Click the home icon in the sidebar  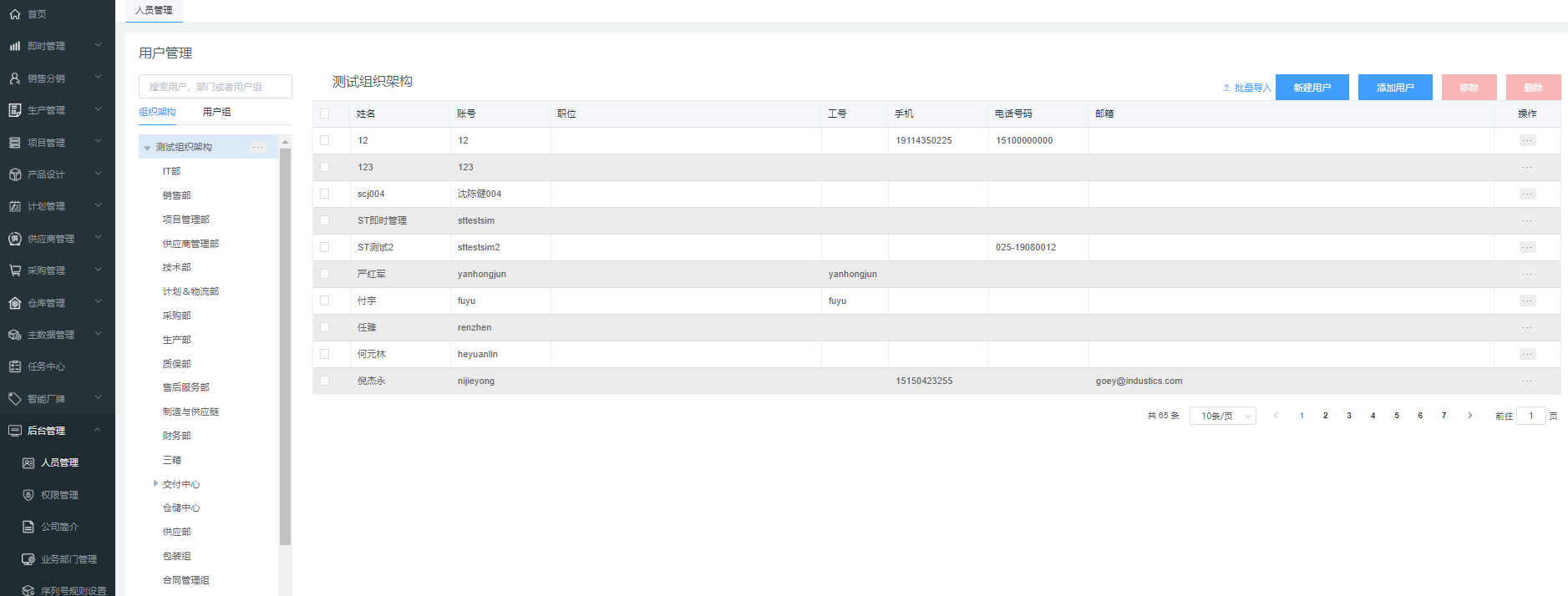pyautogui.click(x=15, y=14)
